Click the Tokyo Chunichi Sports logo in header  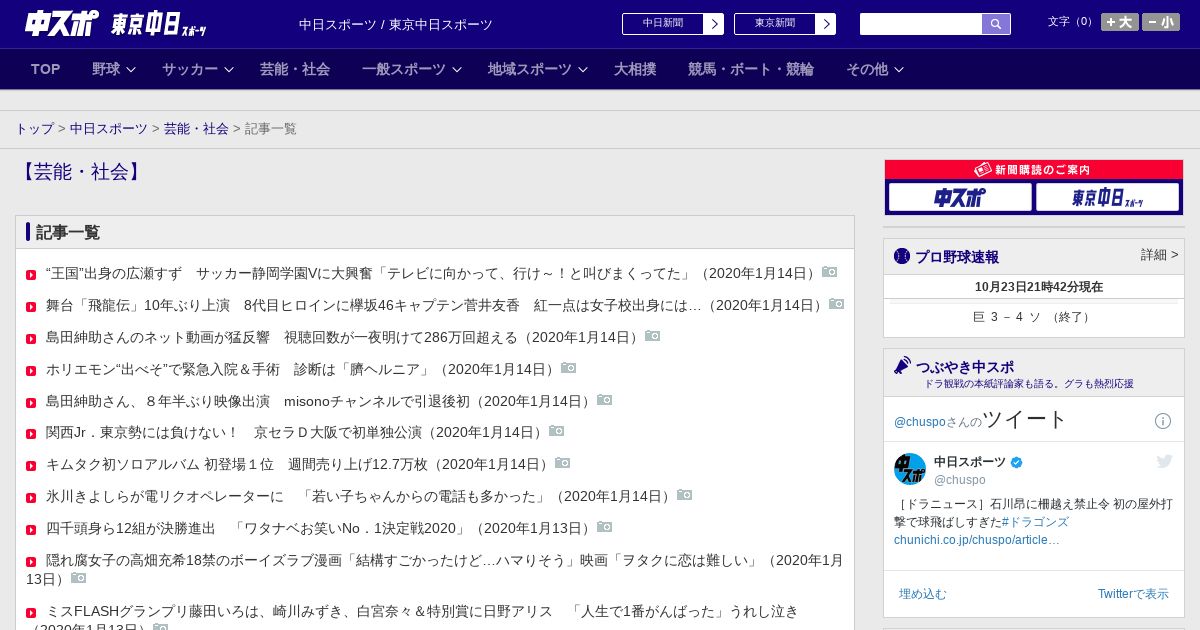(x=158, y=24)
